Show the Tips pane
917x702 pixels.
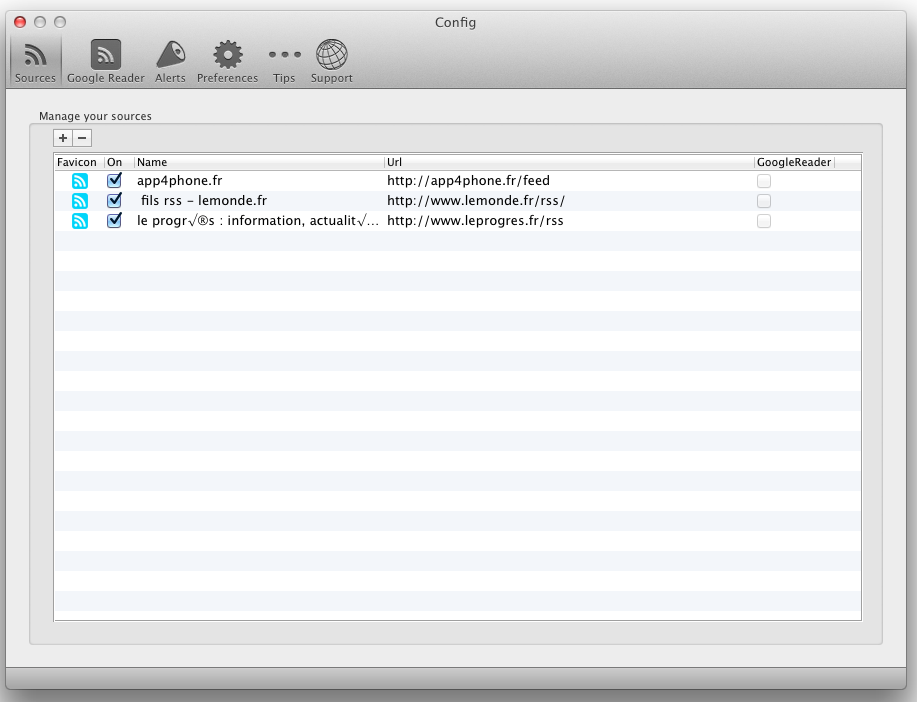[284, 60]
